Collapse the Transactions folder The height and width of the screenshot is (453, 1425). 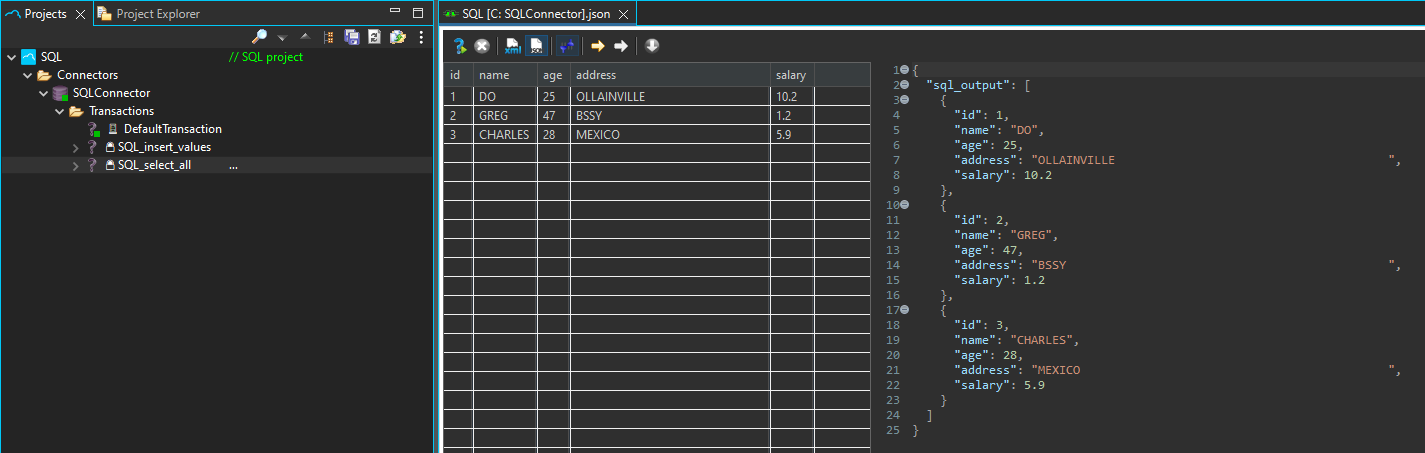click(x=59, y=111)
